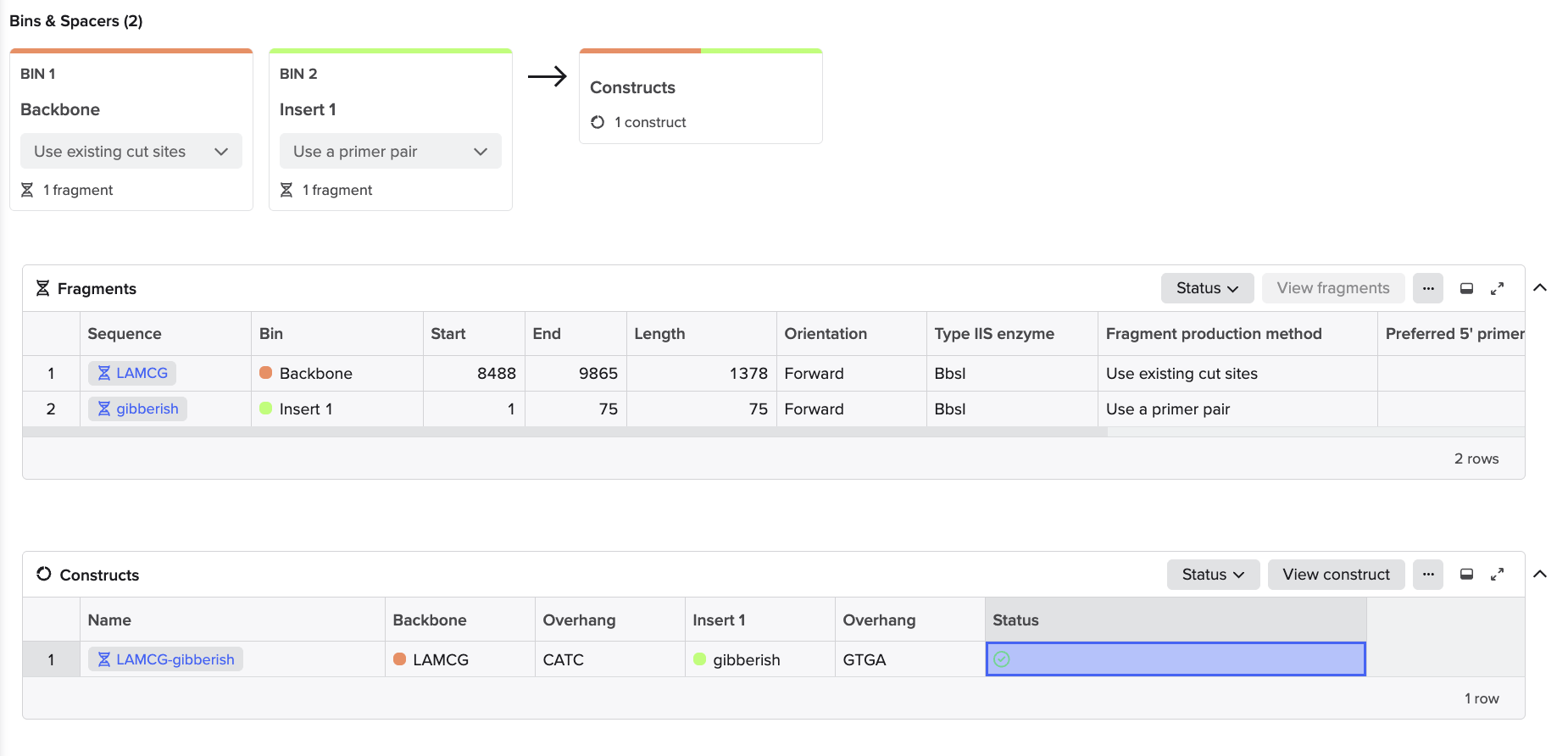Collapse the Fragments section chevron
This screenshot has height=756, width=1568.
pos(1540,288)
